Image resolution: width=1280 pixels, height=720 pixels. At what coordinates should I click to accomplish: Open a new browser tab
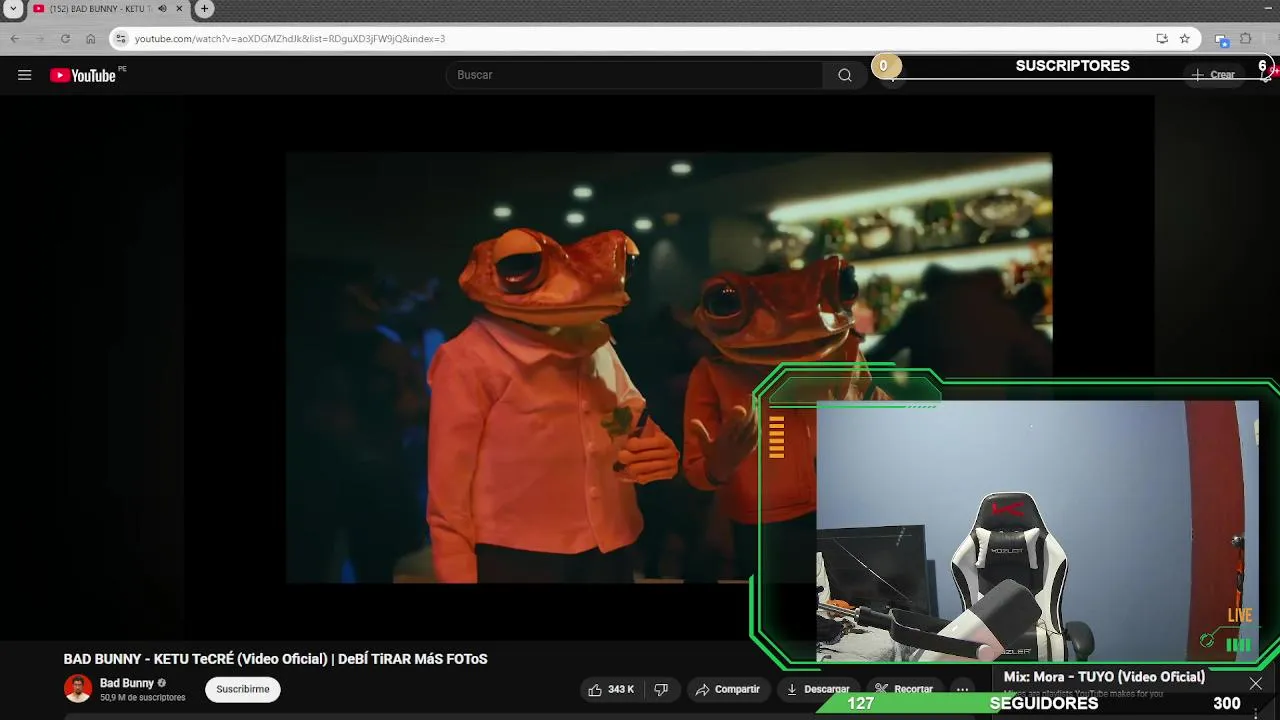[204, 9]
